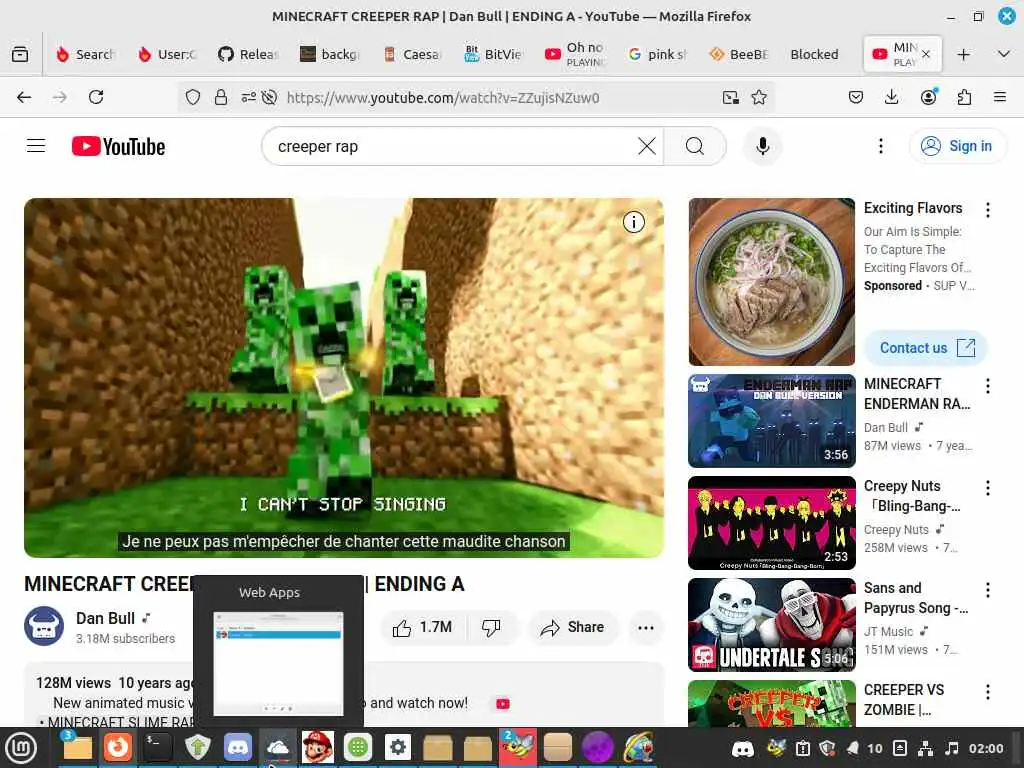Open site permissions icon in address bar

pyautogui.click(x=248, y=98)
